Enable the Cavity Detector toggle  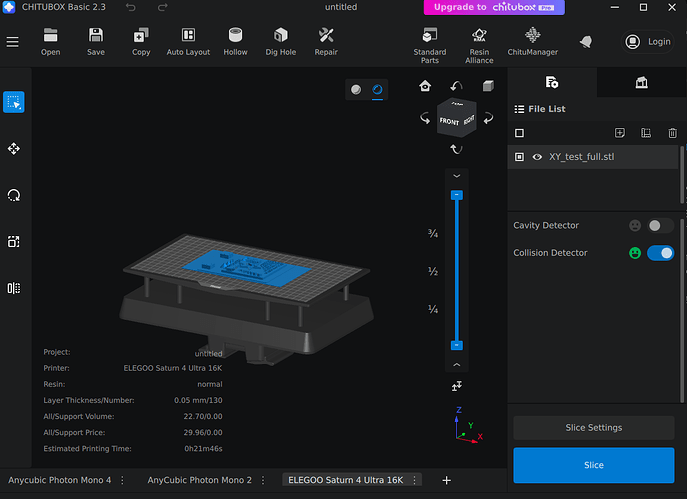(660, 226)
